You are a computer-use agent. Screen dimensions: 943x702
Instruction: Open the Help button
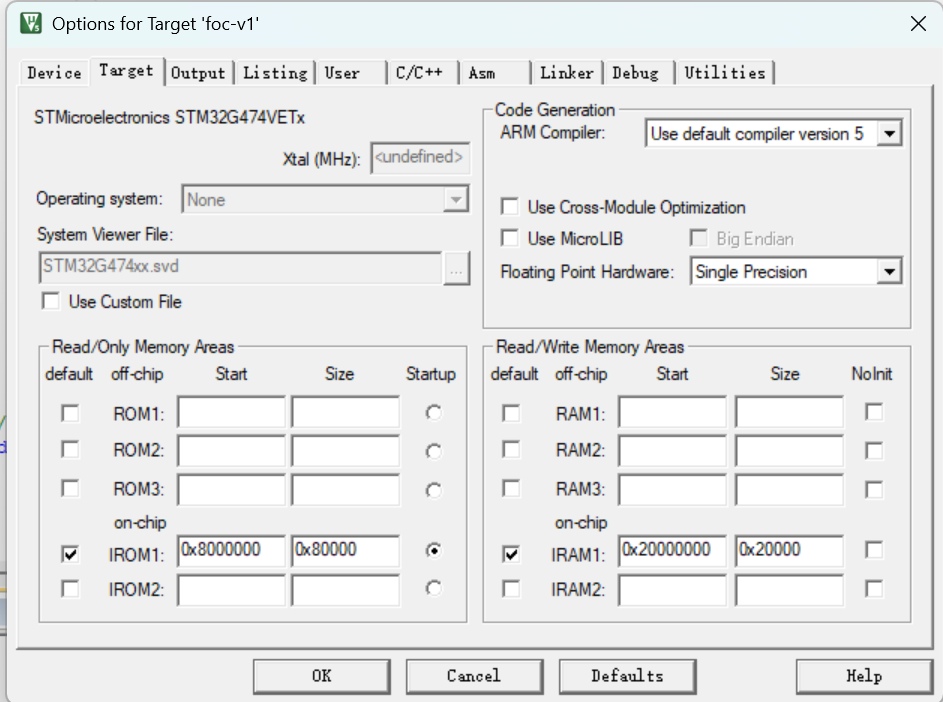pos(864,676)
